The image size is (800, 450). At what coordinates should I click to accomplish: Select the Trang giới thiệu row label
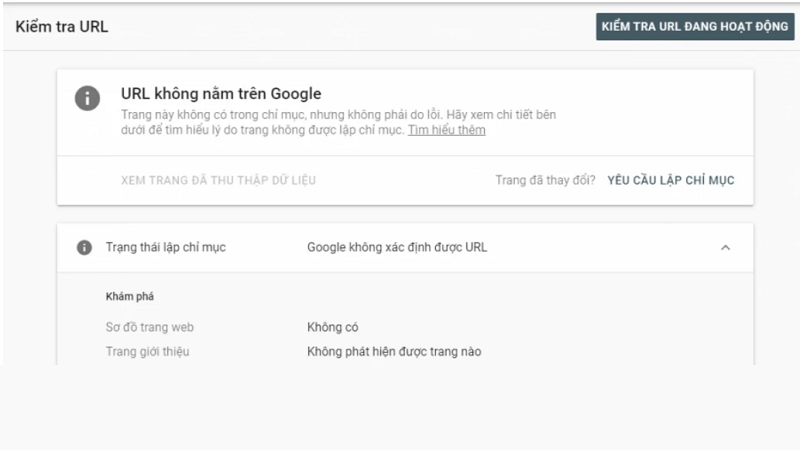(148, 351)
